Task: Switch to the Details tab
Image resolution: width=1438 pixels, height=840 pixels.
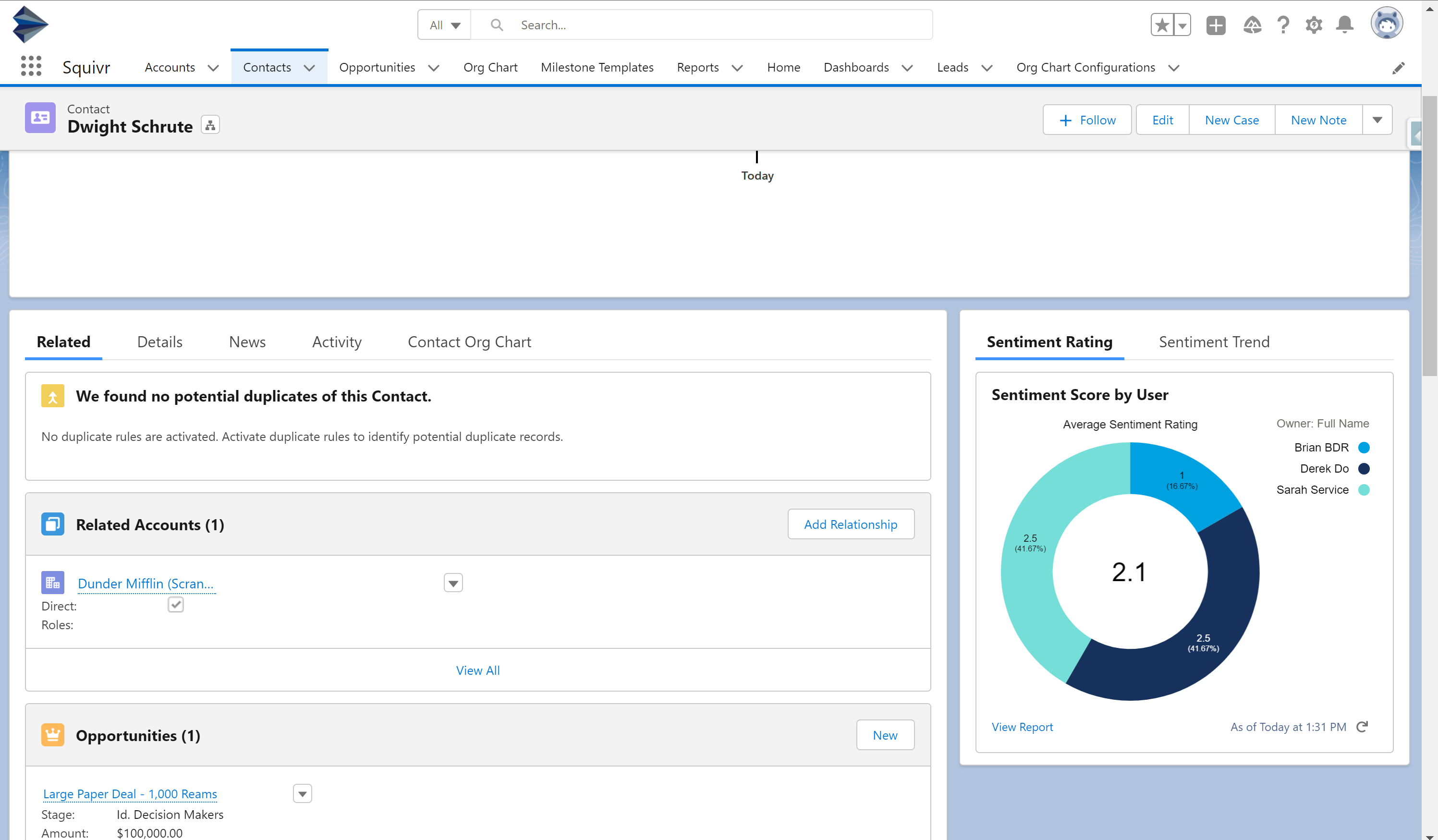Action: tap(160, 342)
